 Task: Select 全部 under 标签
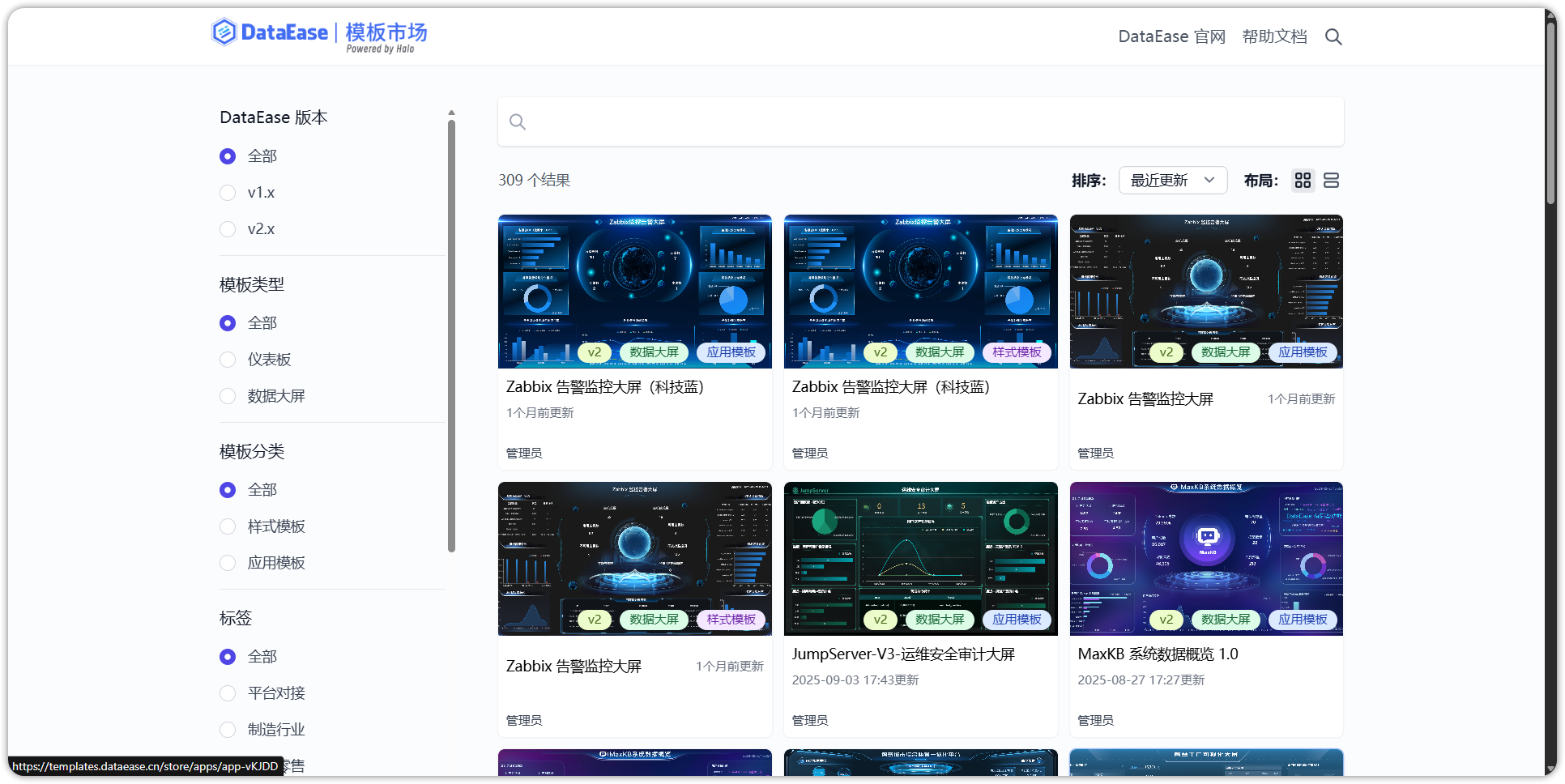[228, 657]
